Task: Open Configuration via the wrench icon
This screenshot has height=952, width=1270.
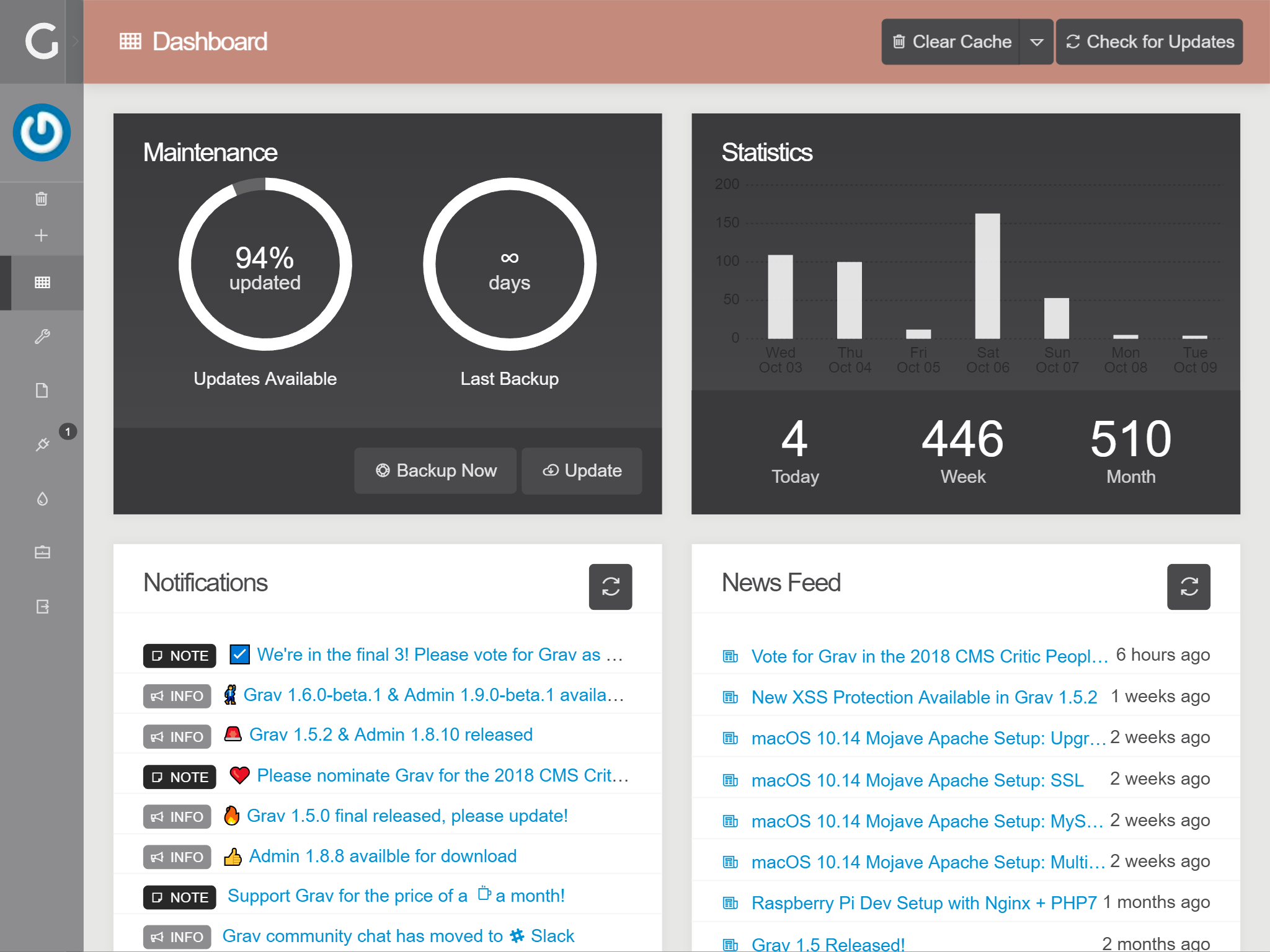Action: [42, 337]
